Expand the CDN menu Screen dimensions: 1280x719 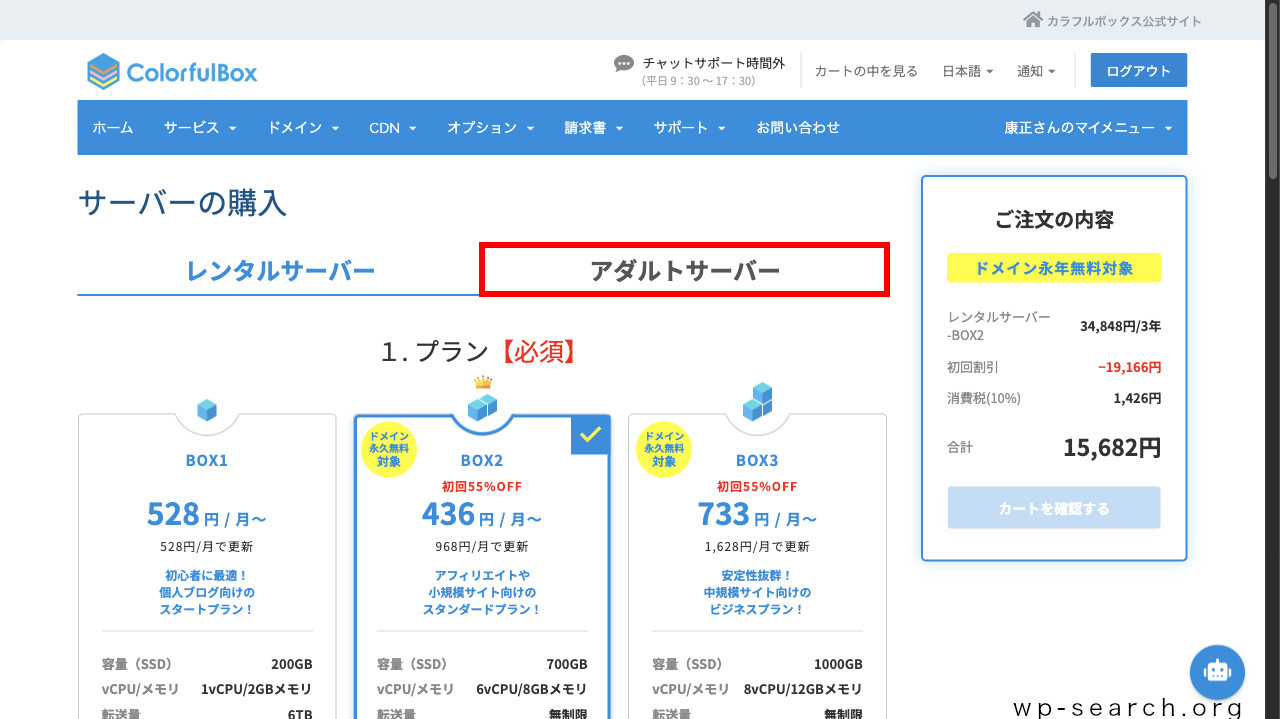pyautogui.click(x=393, y=127)
